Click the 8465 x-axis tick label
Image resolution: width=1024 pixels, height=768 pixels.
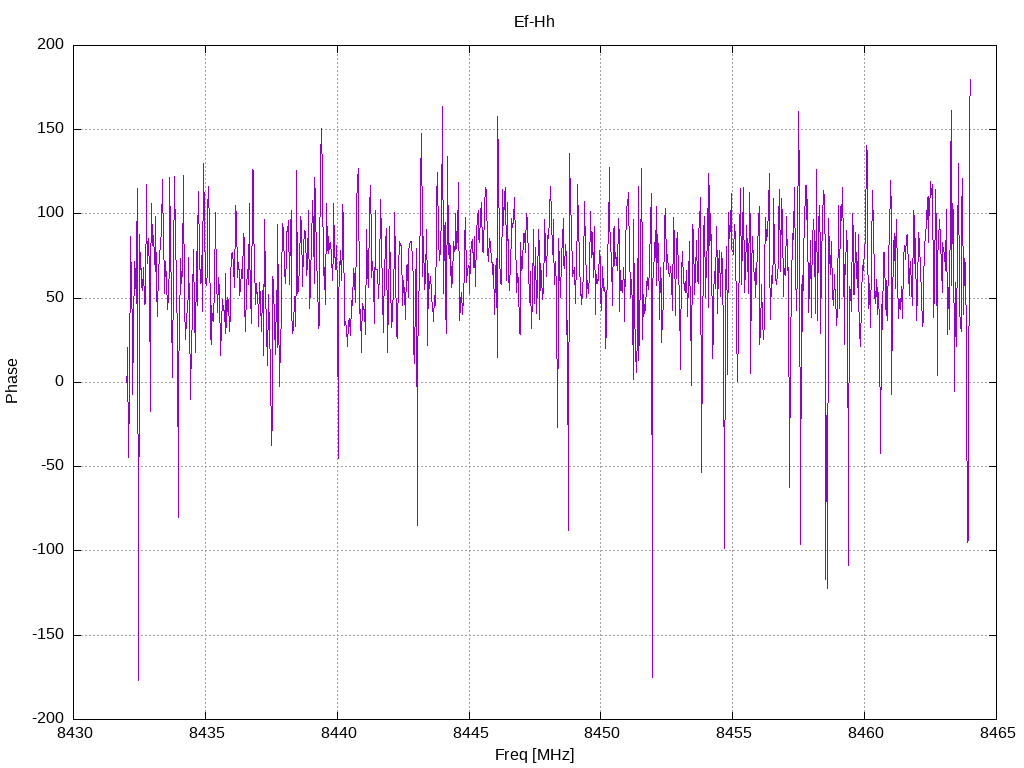point(997,733)
